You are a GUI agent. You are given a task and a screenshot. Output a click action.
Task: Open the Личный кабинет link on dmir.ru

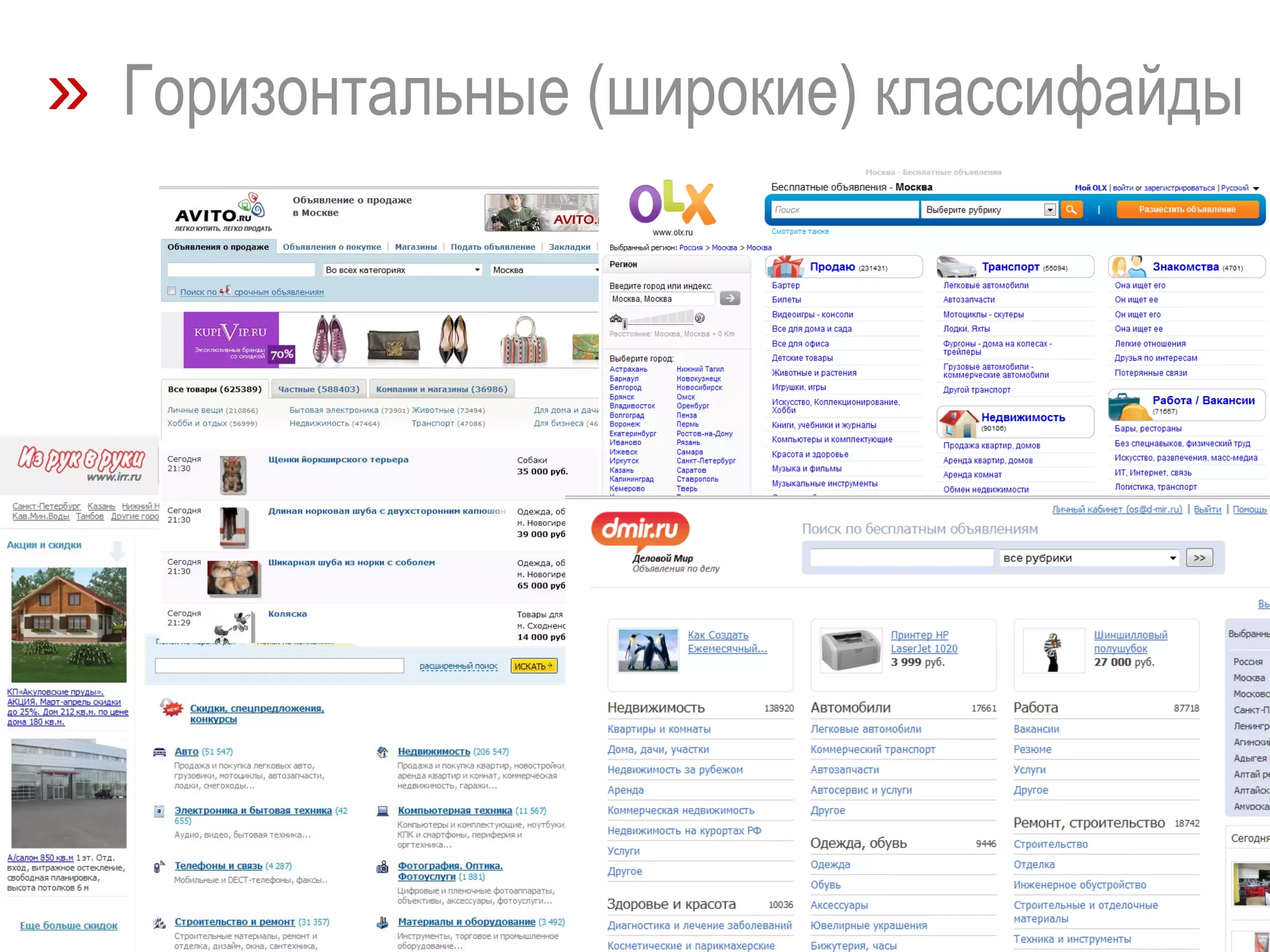pyautogui.click(x=1117, y=509)
